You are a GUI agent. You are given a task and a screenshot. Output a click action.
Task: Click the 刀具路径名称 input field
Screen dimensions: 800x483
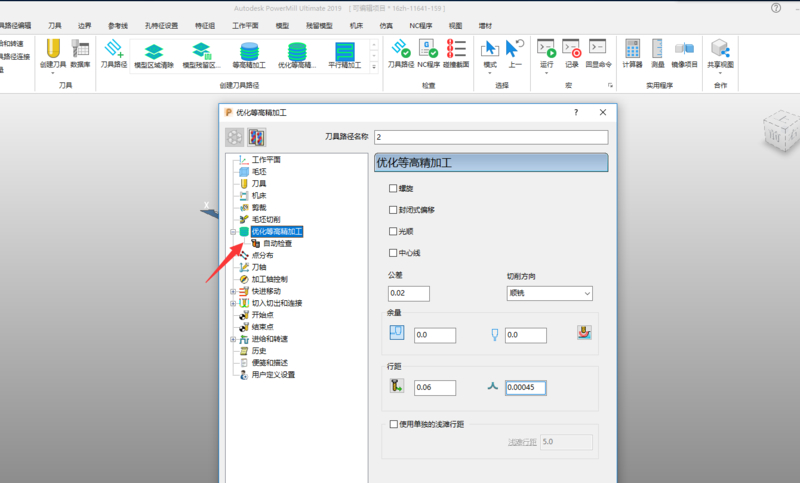click(x=491, y=137)
